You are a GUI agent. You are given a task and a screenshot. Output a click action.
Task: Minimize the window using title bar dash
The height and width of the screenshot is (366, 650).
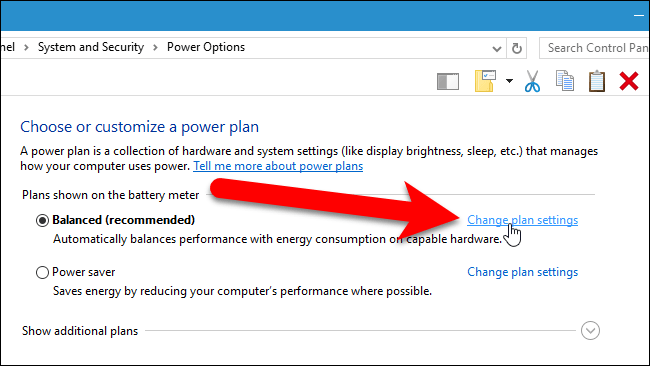coord(639,16)
